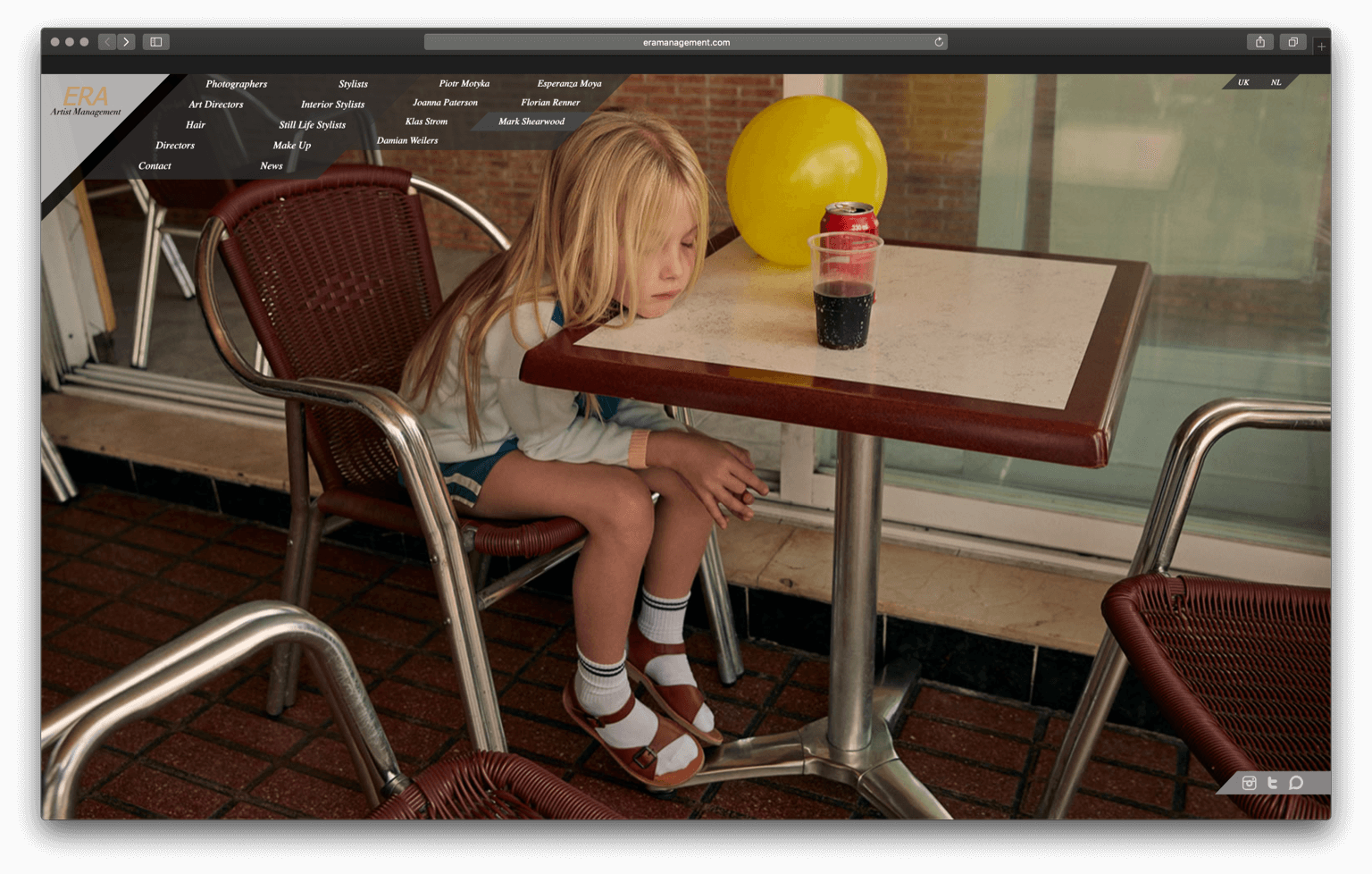Go forward with the forward arrow
The width and height of the screenshot is (1372, 874).
coord(127,42)
